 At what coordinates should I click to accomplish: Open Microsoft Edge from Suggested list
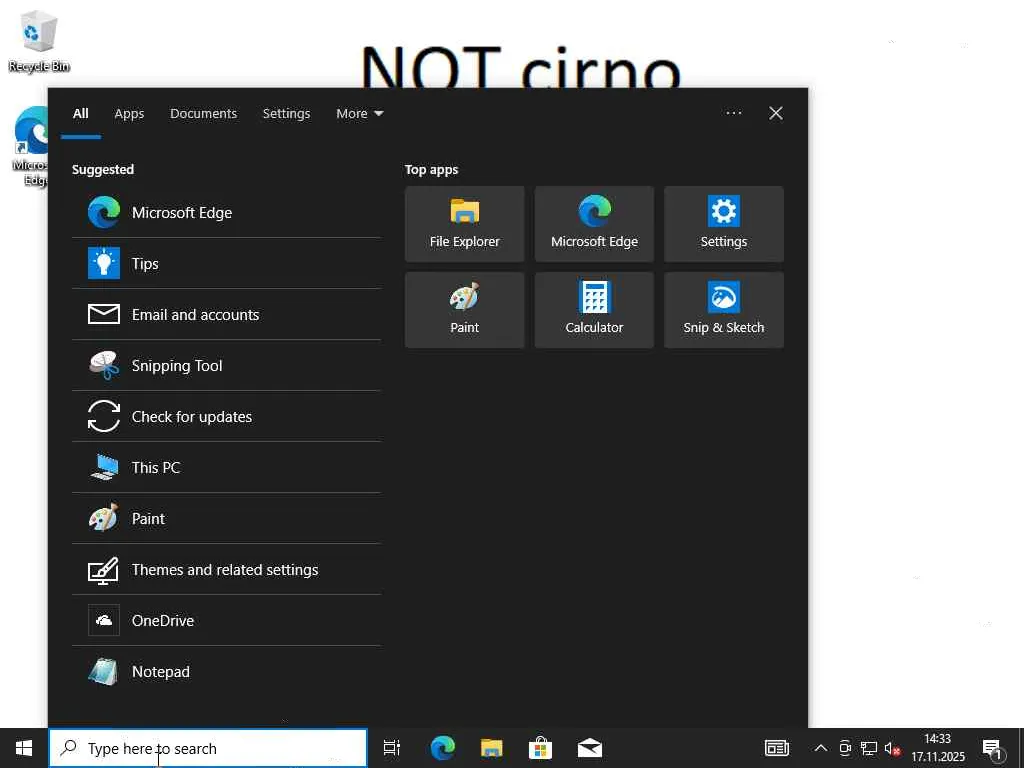(x=226, y=212)
